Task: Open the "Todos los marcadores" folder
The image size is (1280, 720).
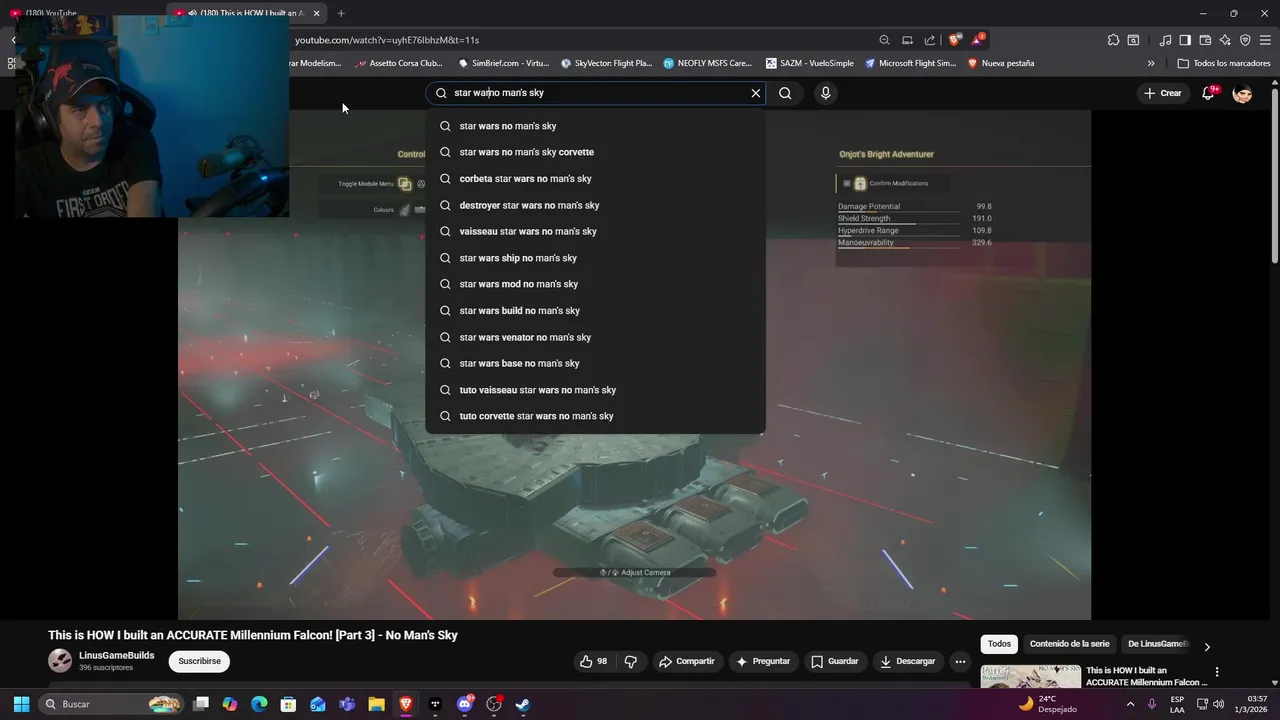Action: [x=1224, y=63]
